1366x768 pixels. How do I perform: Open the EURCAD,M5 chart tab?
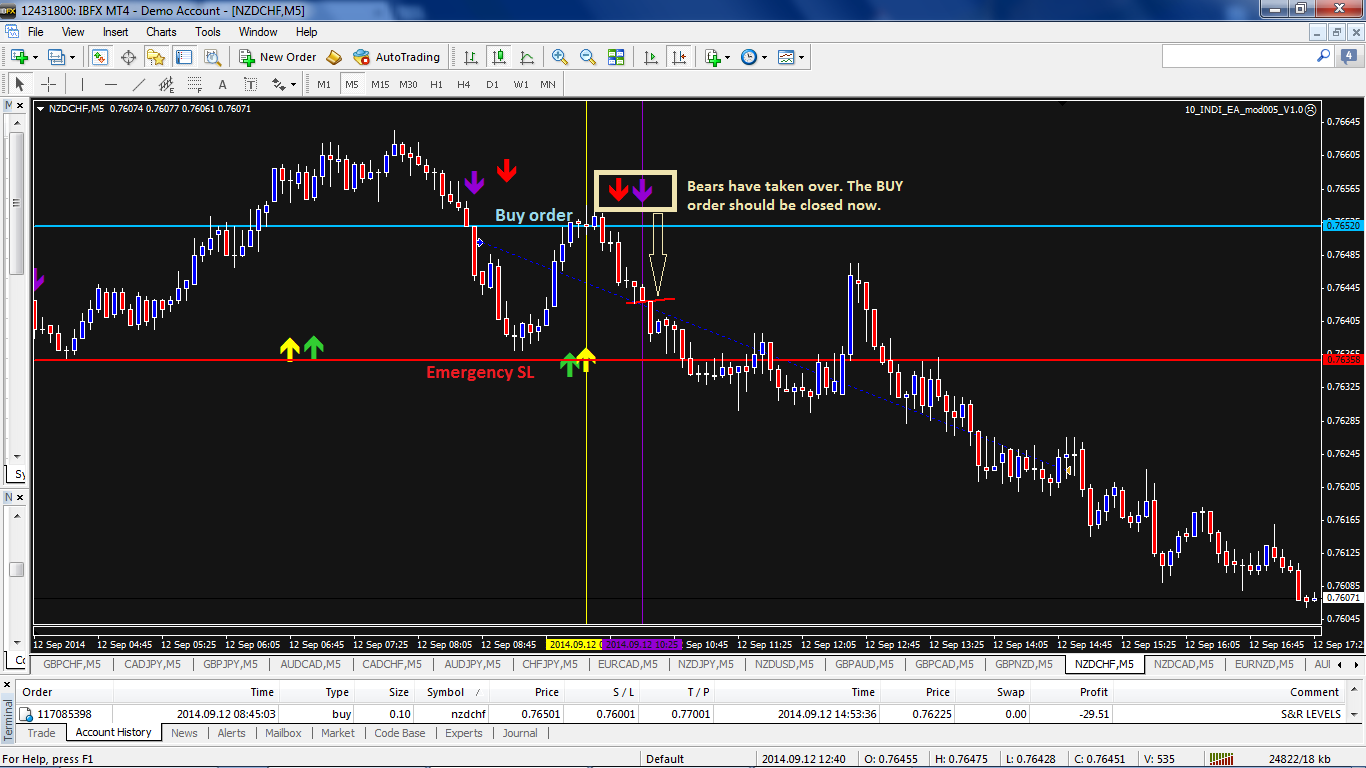tap(627, 664)
